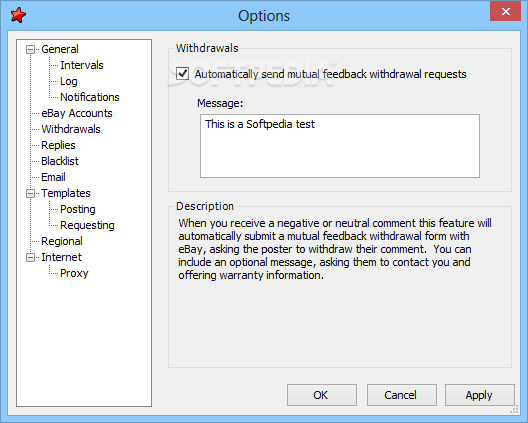Image resolution: width=528 pixels, height=423 pixels.
Task: Open the Regional settings page
Action: 62,241
